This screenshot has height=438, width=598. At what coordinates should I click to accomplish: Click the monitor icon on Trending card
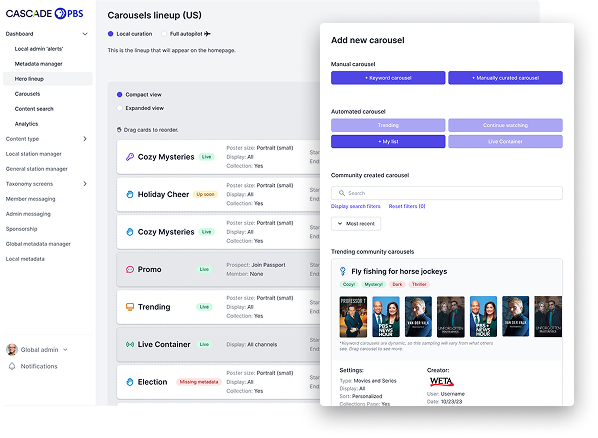click(130, 307)
